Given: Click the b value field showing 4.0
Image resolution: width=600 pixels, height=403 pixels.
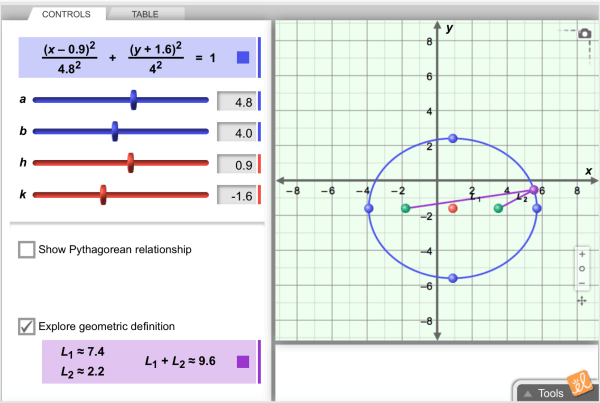Looking at the screenshot, I should point(235,132).
